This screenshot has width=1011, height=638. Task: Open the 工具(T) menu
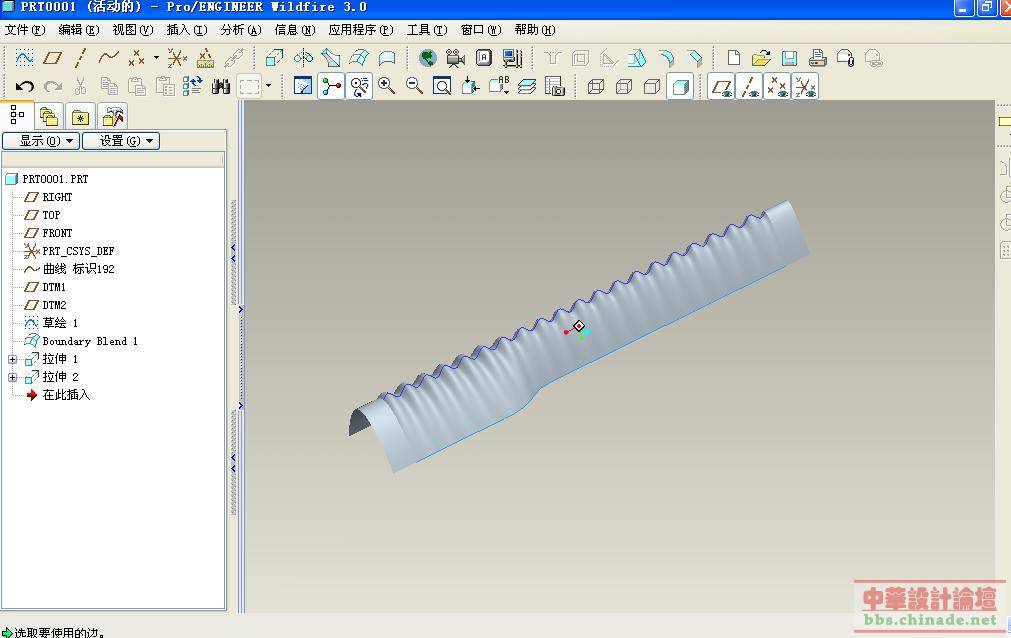[x=427, y=30]
